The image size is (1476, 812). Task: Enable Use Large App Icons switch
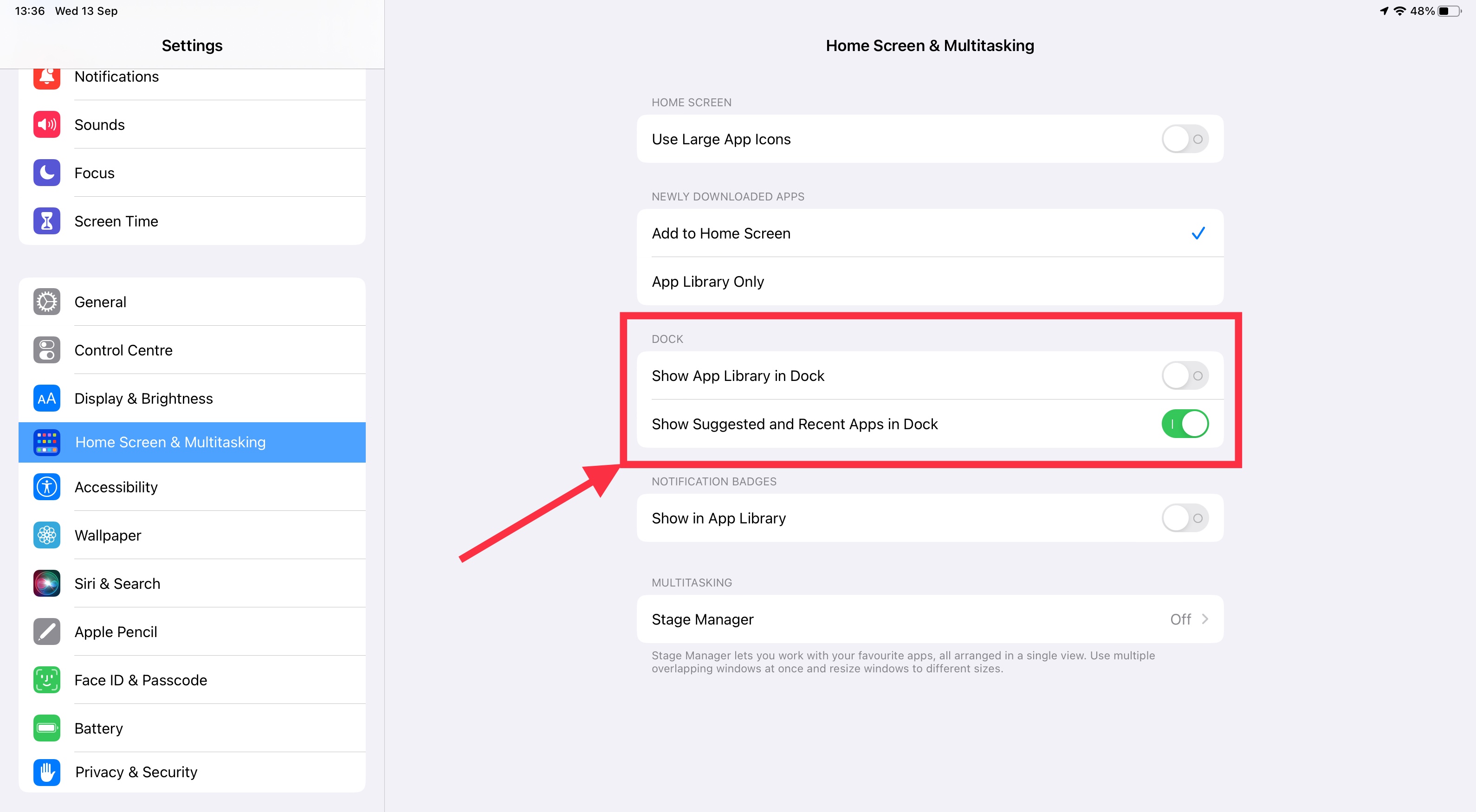click(x=1185, y=139)
